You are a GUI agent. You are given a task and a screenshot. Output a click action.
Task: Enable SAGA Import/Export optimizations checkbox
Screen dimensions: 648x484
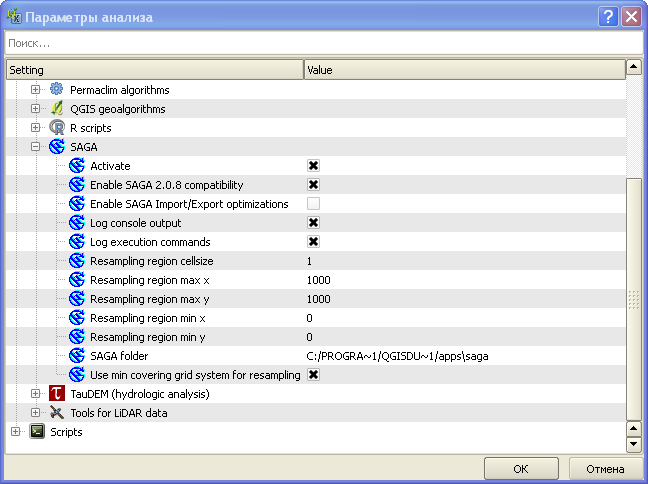pyautogui.click(x=313, y=204)
